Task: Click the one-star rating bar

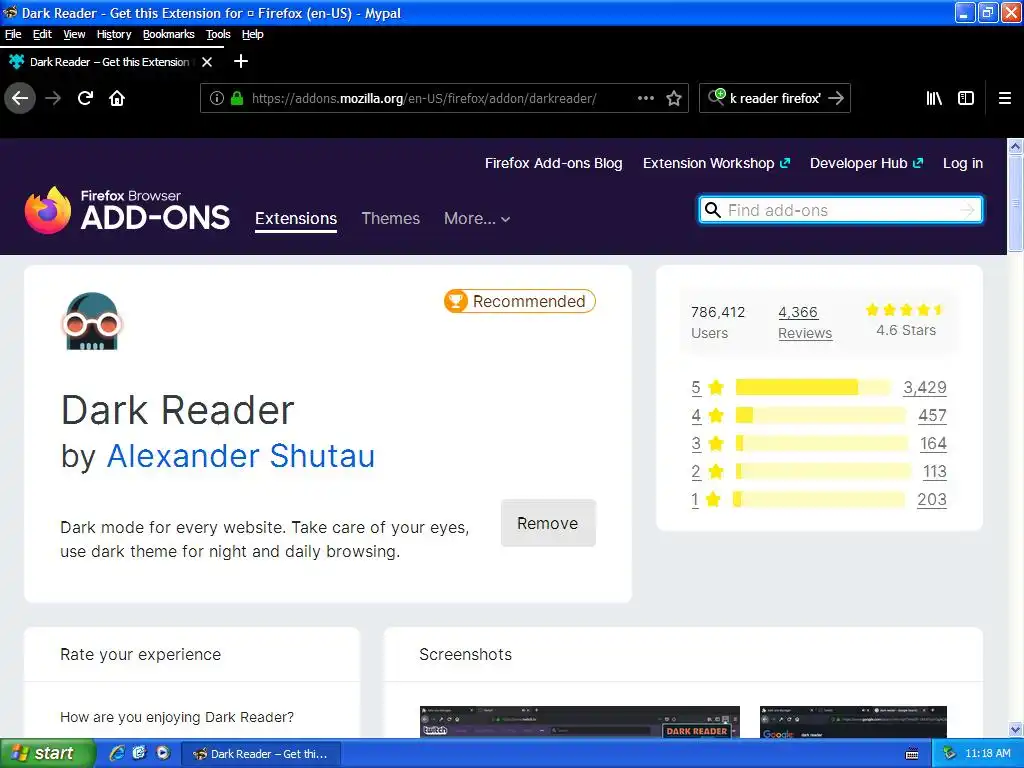Action: coord(820,500)
